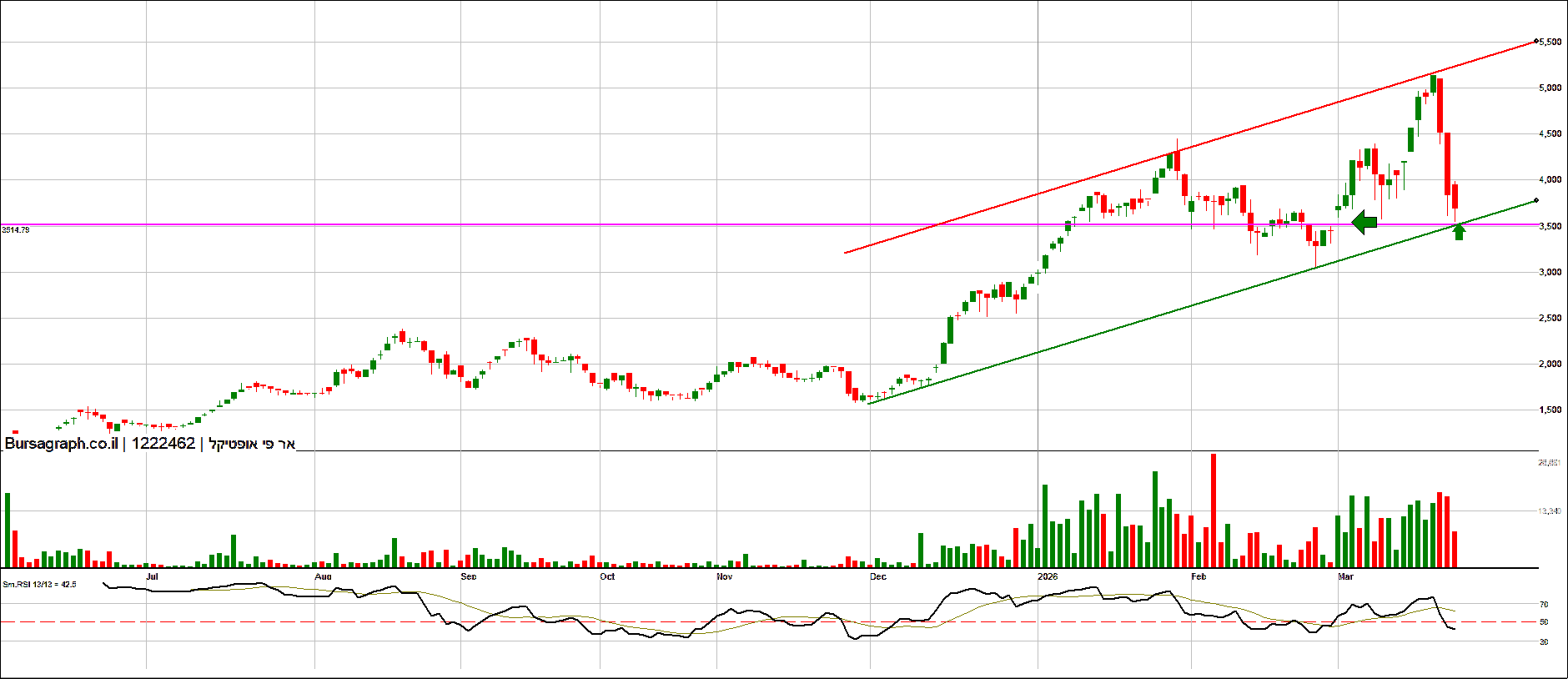Click the 4,000 price axis label
The height and width of the screenshot is (679, 1568).
tap(1550, 179)
